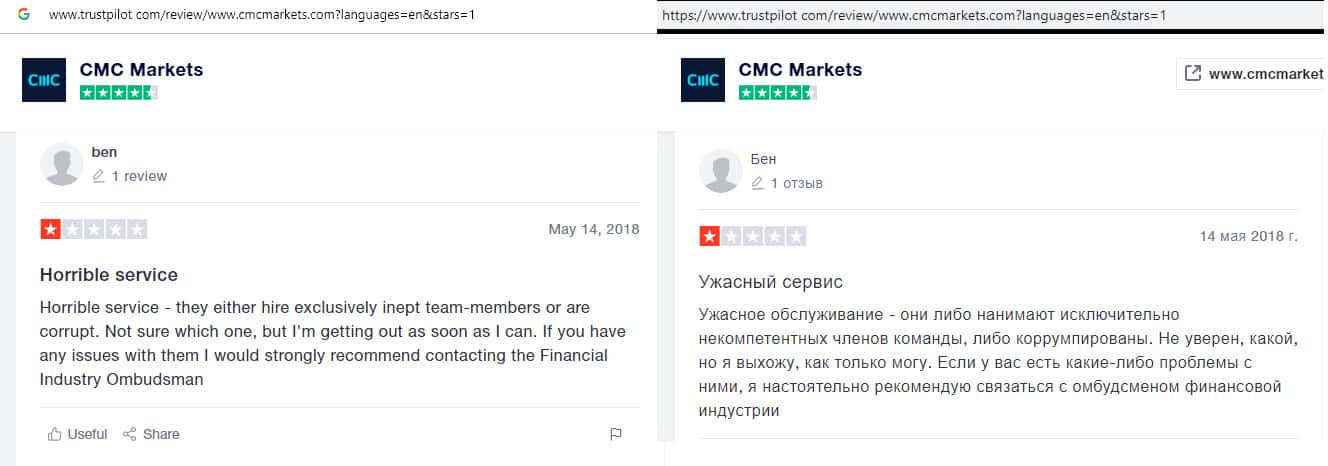Click the green star rating under left CMC Markets
The width and height of the screenshot is (1328, 466).
(118, 93)
